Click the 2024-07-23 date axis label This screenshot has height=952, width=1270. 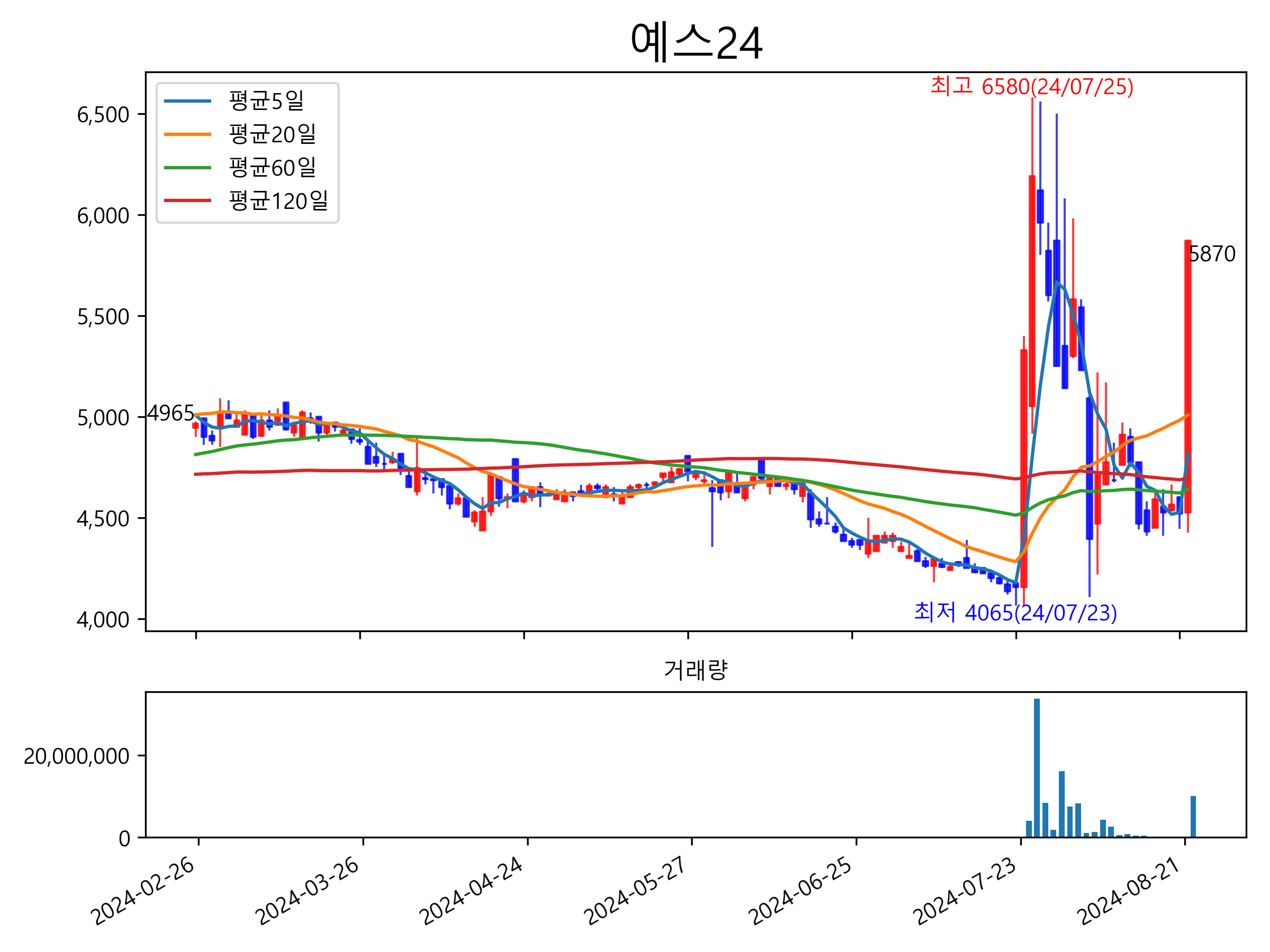click(x=965, y=892)
